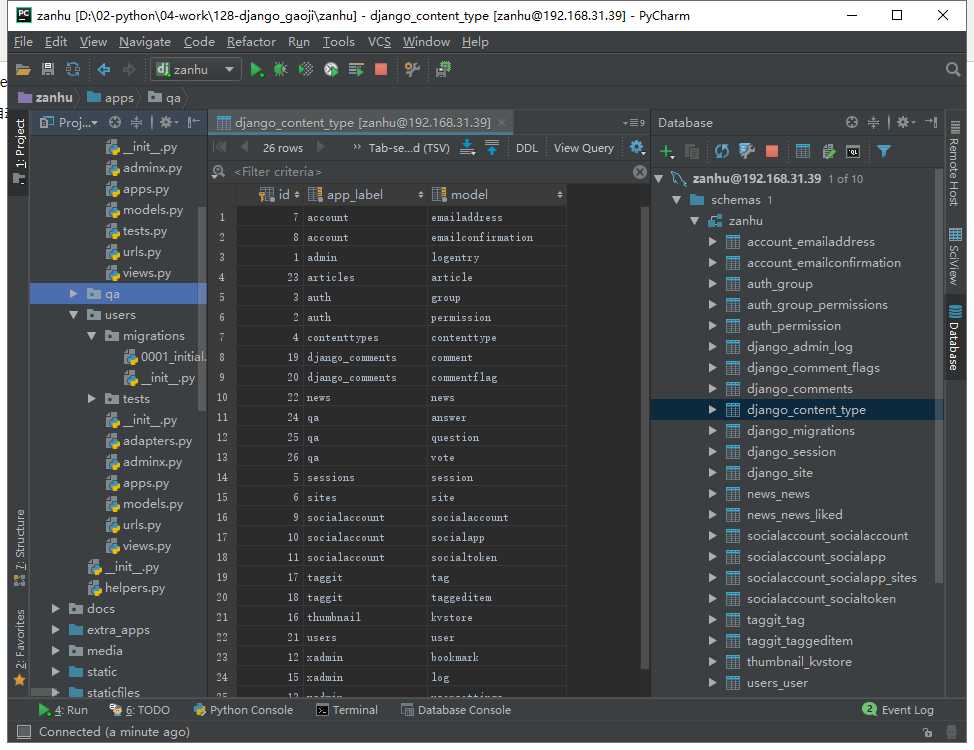Clear the filter criteria with the X icon

click(x=640, y=172)
